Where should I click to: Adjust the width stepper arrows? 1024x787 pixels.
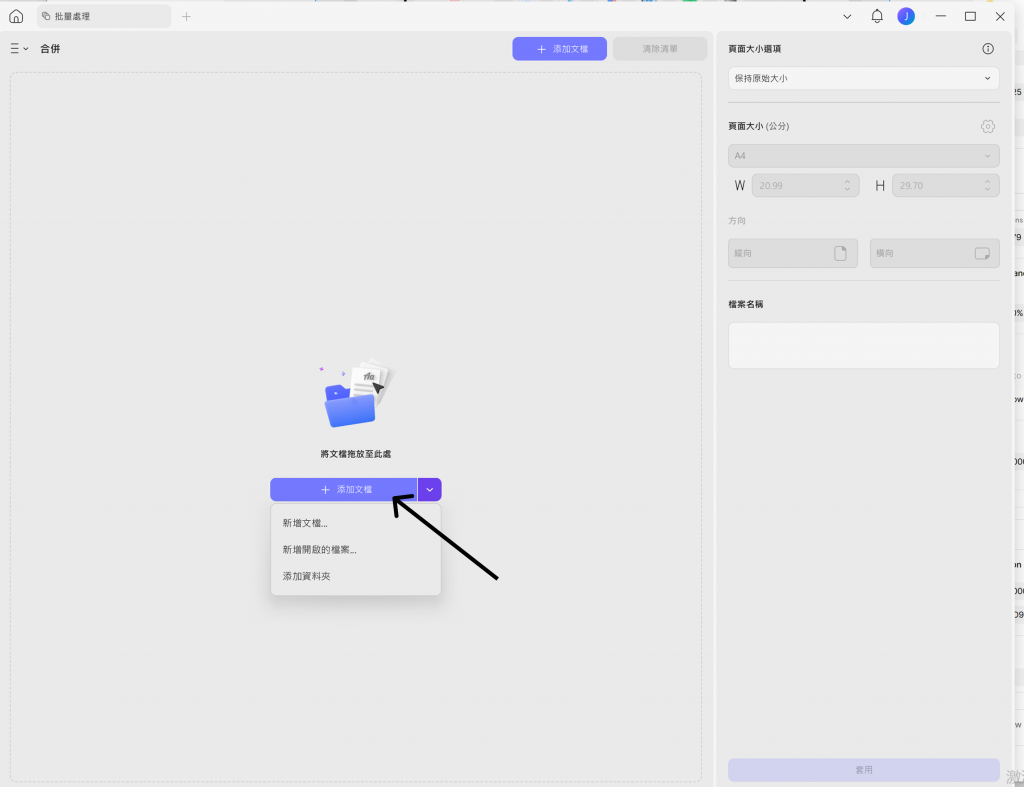pyautogui.click(x=847, y=185)
